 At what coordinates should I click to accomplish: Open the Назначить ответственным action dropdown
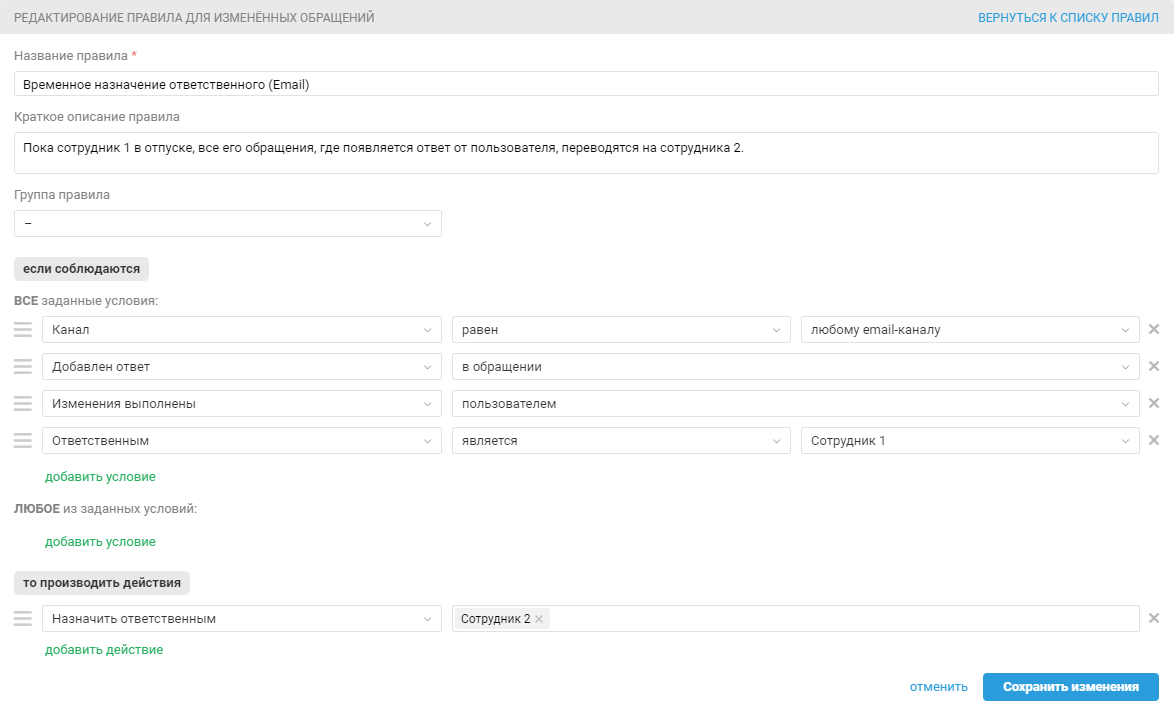click(242, 618)
